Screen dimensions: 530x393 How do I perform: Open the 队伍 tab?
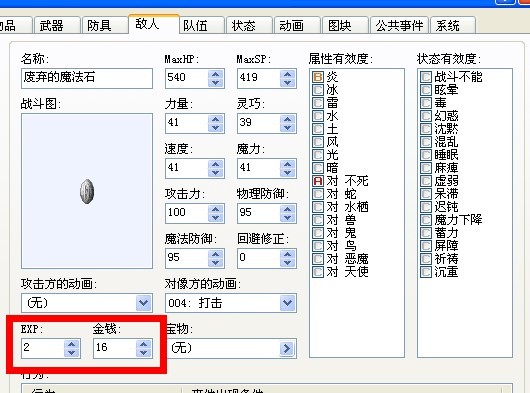point(201,25)
